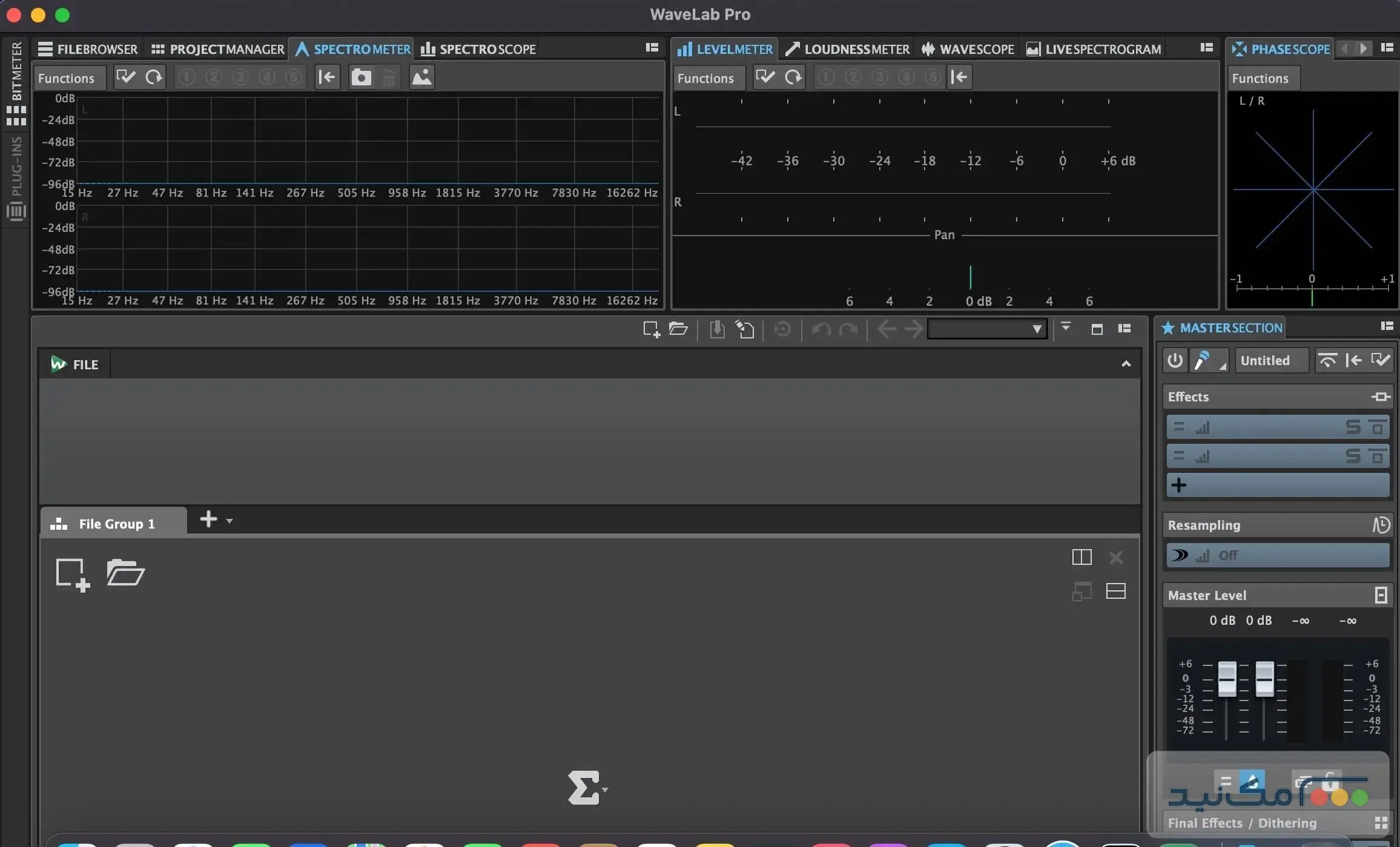The image size is (1400, 847).
Task: Toggle bypass on the Resampling slot
Action: point(1179,555)
